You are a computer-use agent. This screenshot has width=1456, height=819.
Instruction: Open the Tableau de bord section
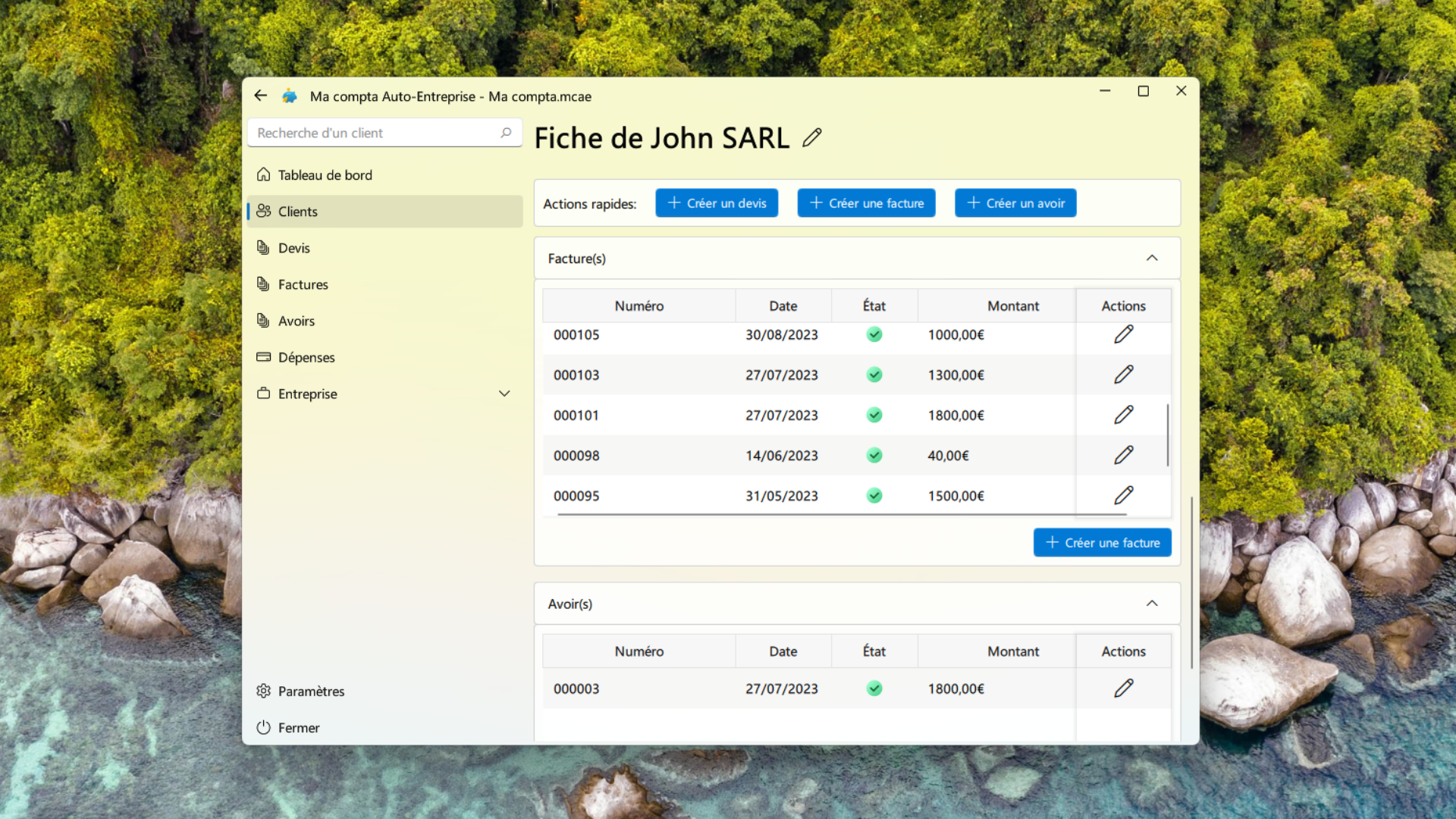tap(324, 174)
